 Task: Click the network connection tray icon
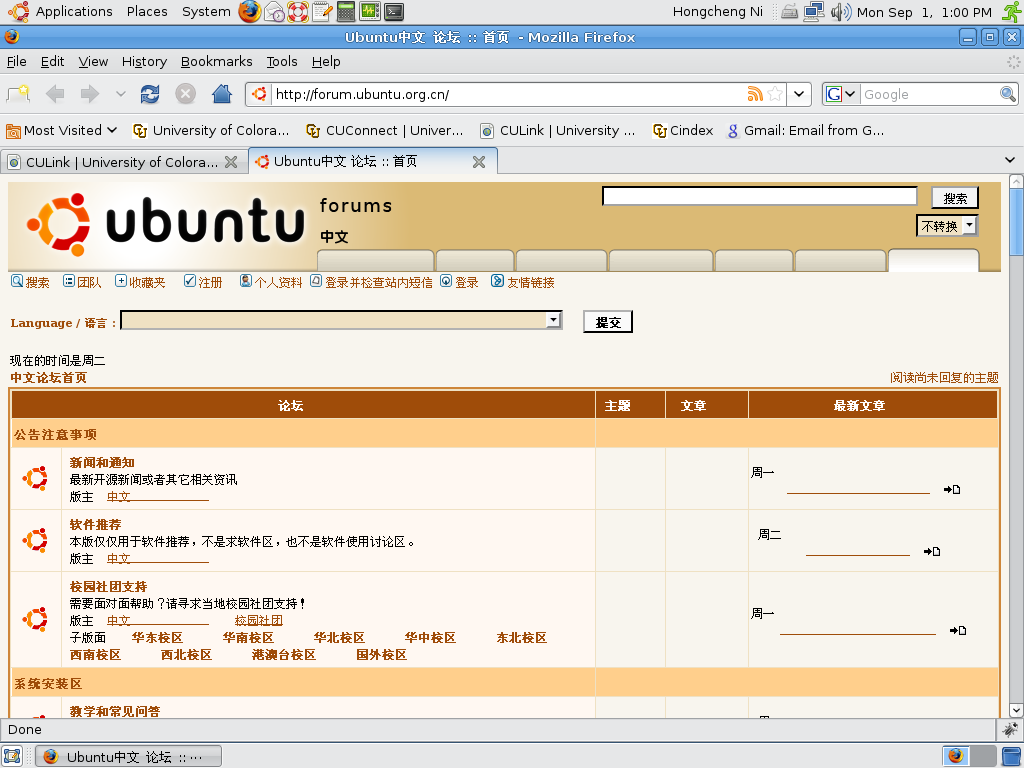click(814, 12)
